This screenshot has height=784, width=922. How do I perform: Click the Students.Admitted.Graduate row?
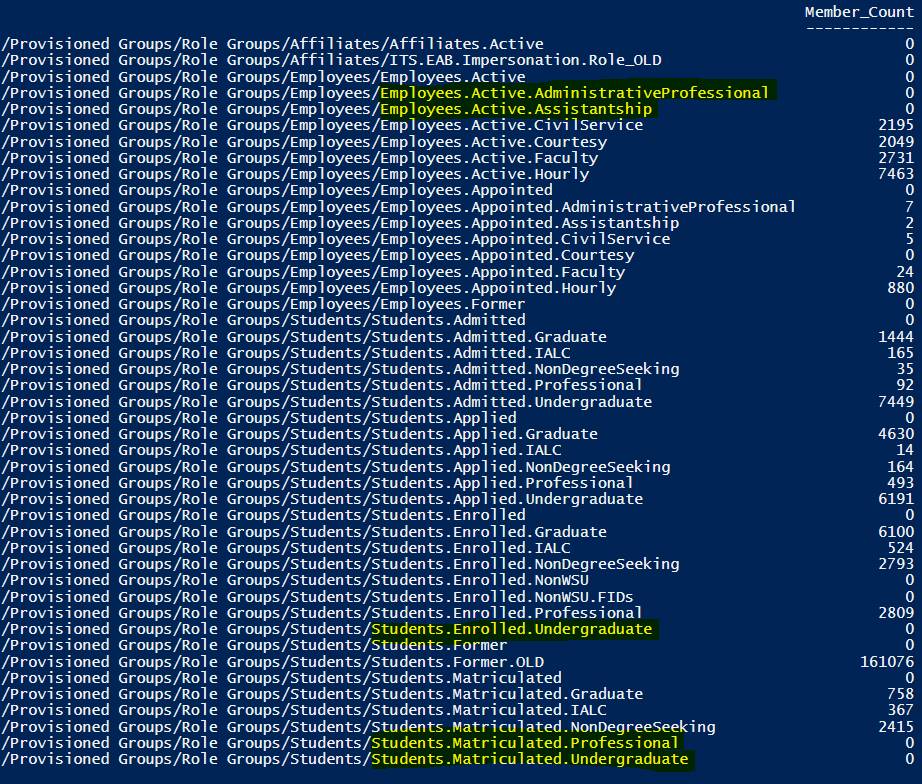458,337
